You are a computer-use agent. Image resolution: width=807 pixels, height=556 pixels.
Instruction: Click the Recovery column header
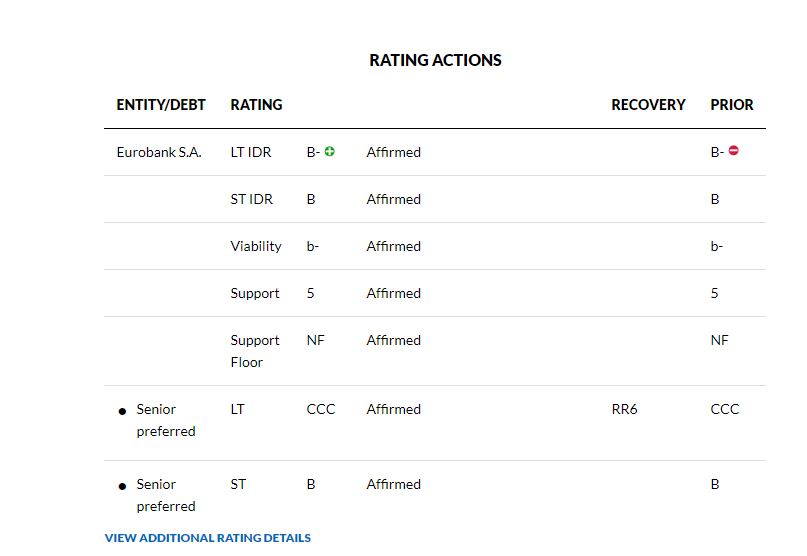[x=648, y=104]
